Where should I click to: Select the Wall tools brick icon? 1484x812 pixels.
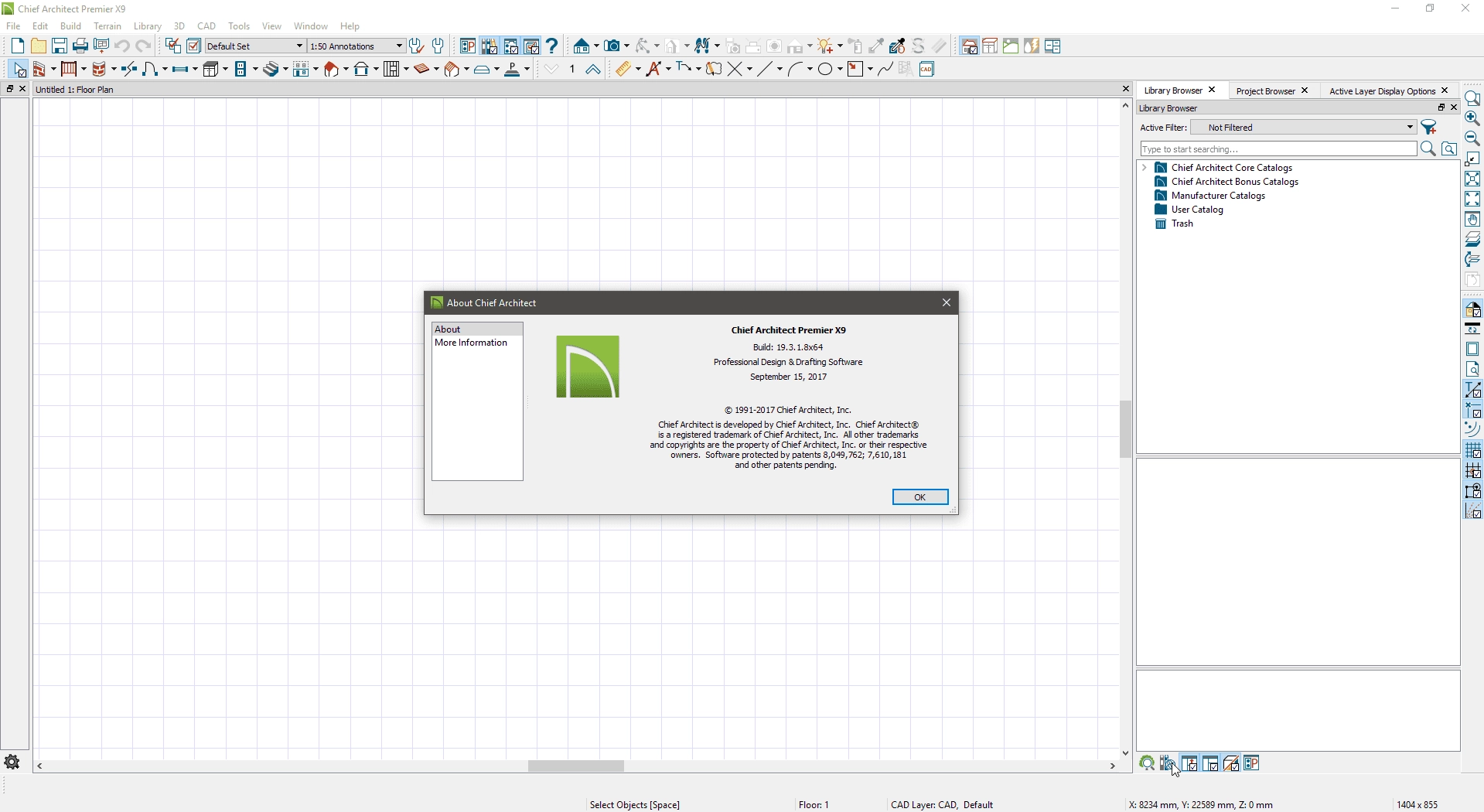[x=39, y=70]
